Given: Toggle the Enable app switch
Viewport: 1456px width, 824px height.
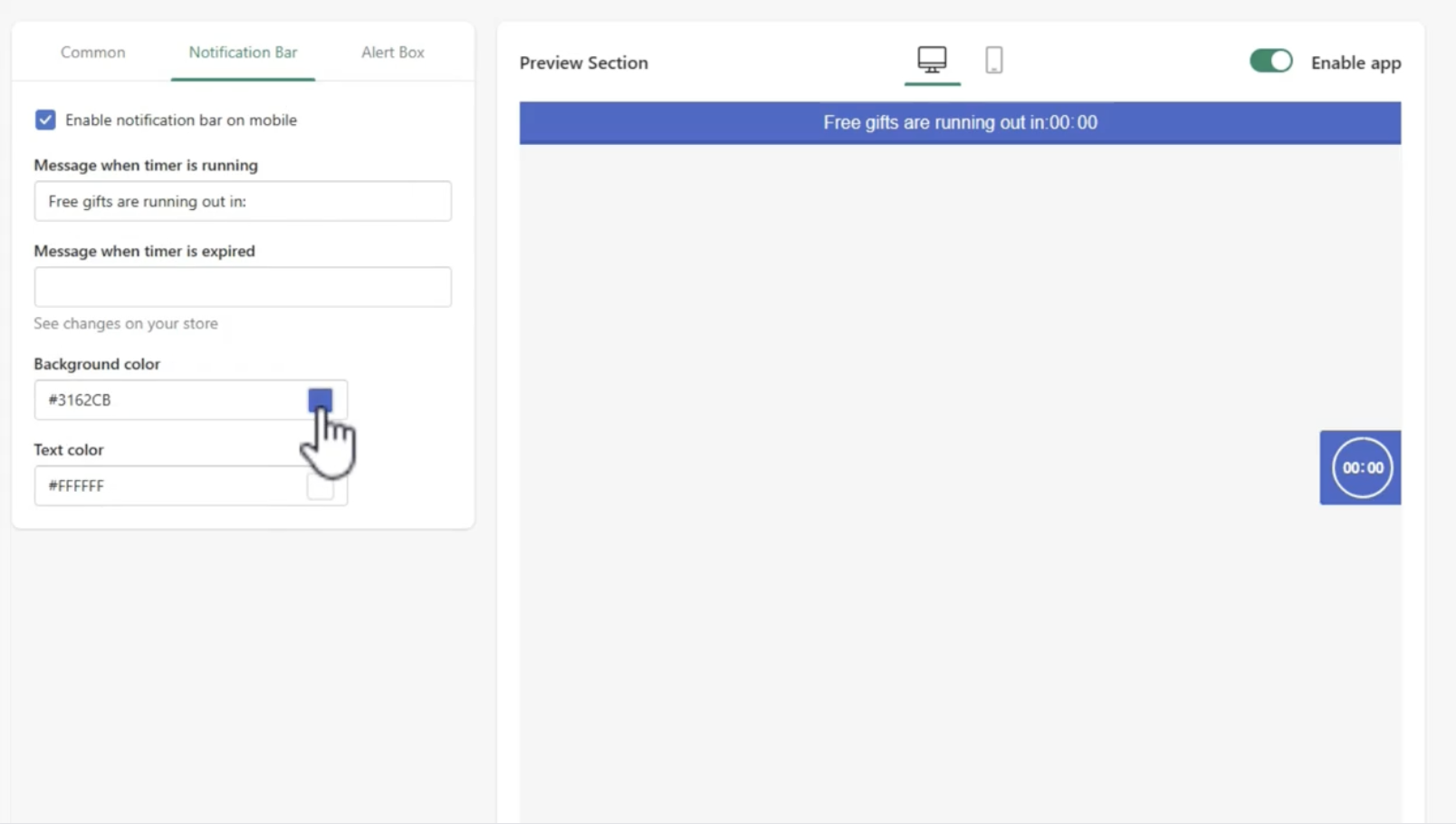Looking at the screenshot, I should pyautogui.click(x=1270, y=62).
